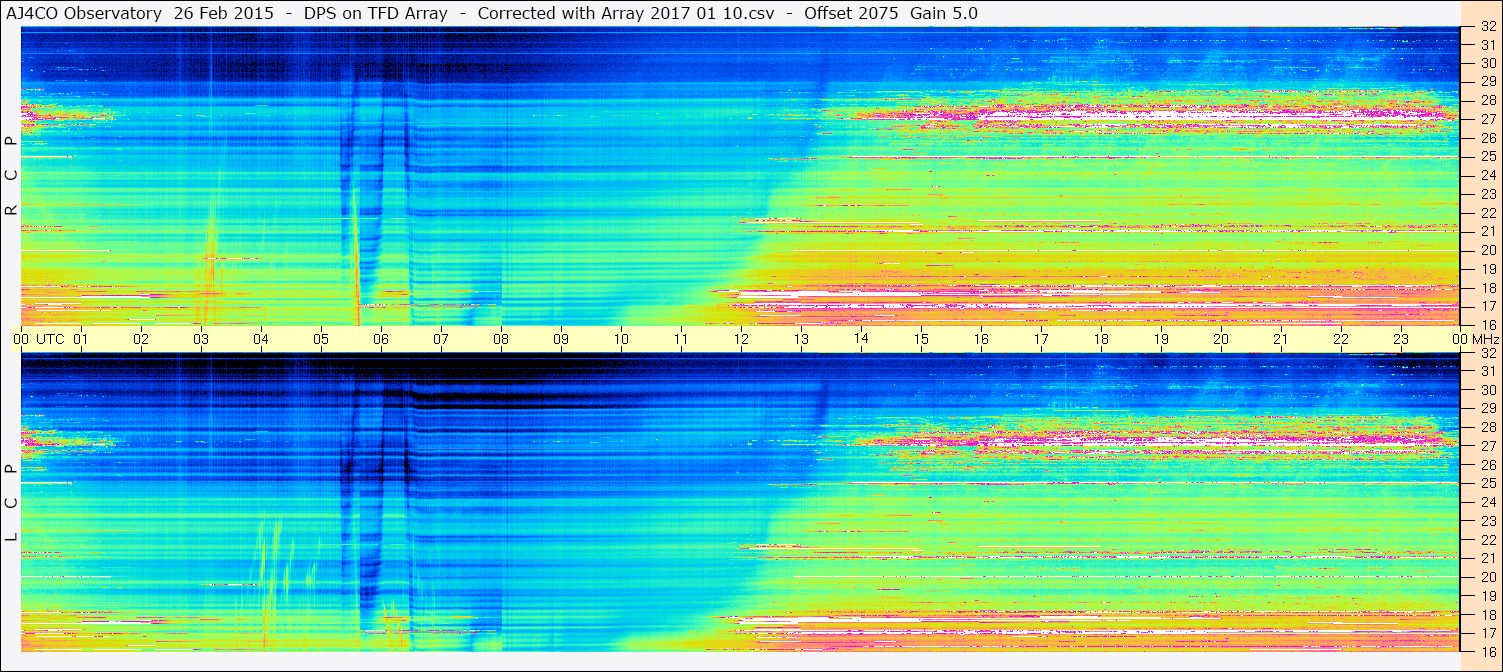
Task: Select hour 03 on the time axis
Action: (201, 339)
